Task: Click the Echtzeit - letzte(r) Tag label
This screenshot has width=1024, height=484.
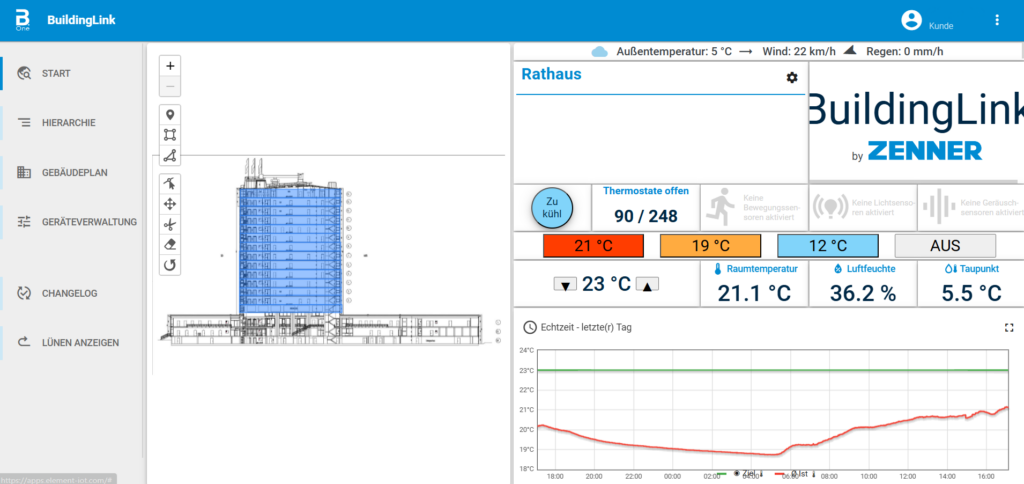Action: coord(586,327)
